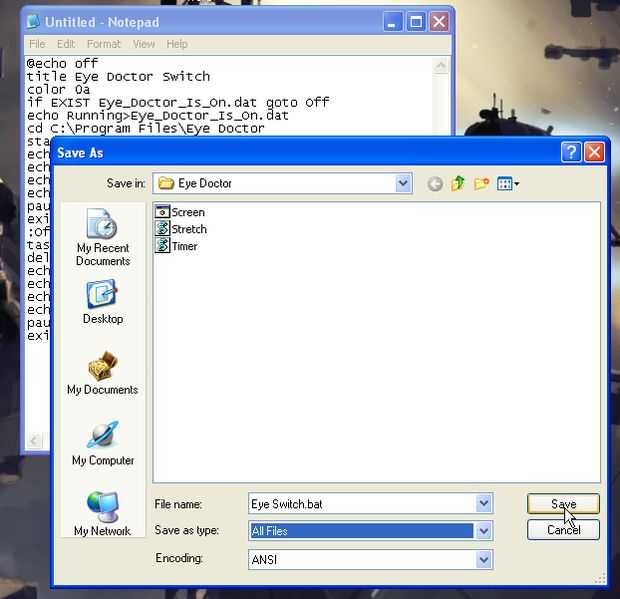
Task: Click the Notepad title bar icon
Action: 33,22
